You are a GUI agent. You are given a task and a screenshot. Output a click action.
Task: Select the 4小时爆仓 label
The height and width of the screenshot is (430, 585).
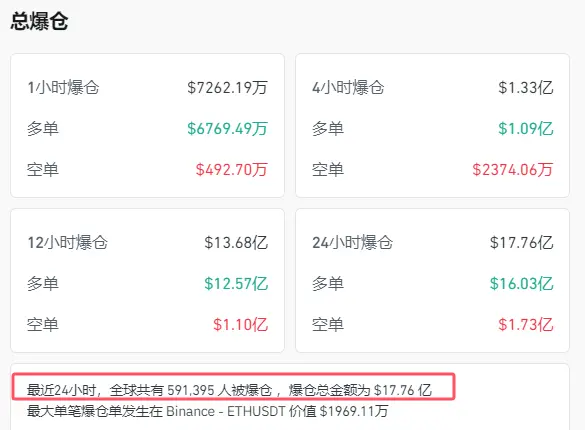coord(348,88)
